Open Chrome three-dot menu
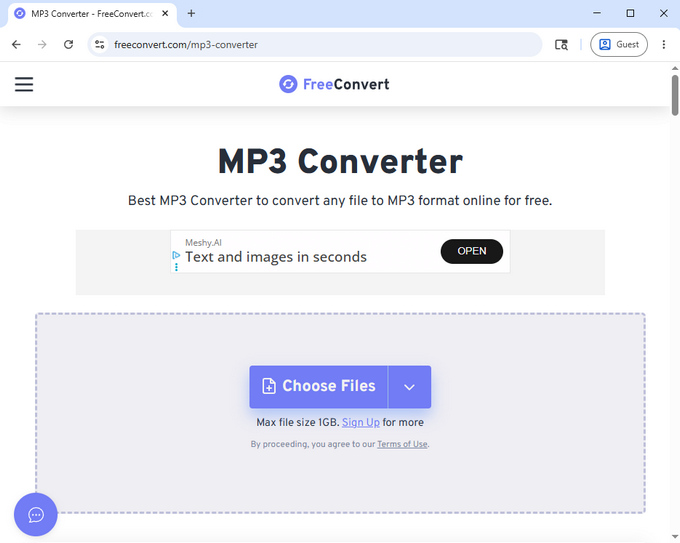This screenshot has height=543, width=680. [664, 44]
